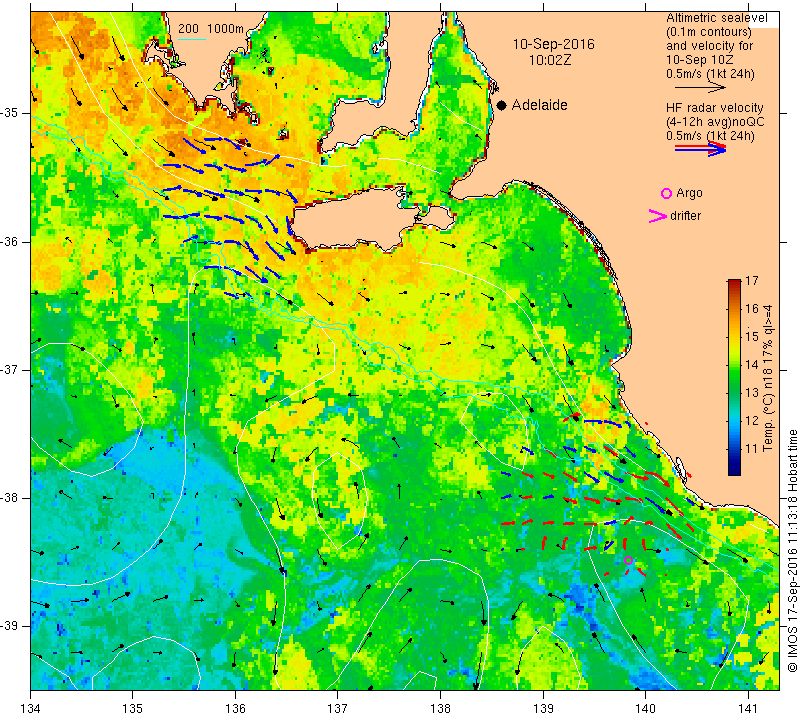Click the colorbar value 12
The width and height of the screenshot is (800, 720).
752,421
